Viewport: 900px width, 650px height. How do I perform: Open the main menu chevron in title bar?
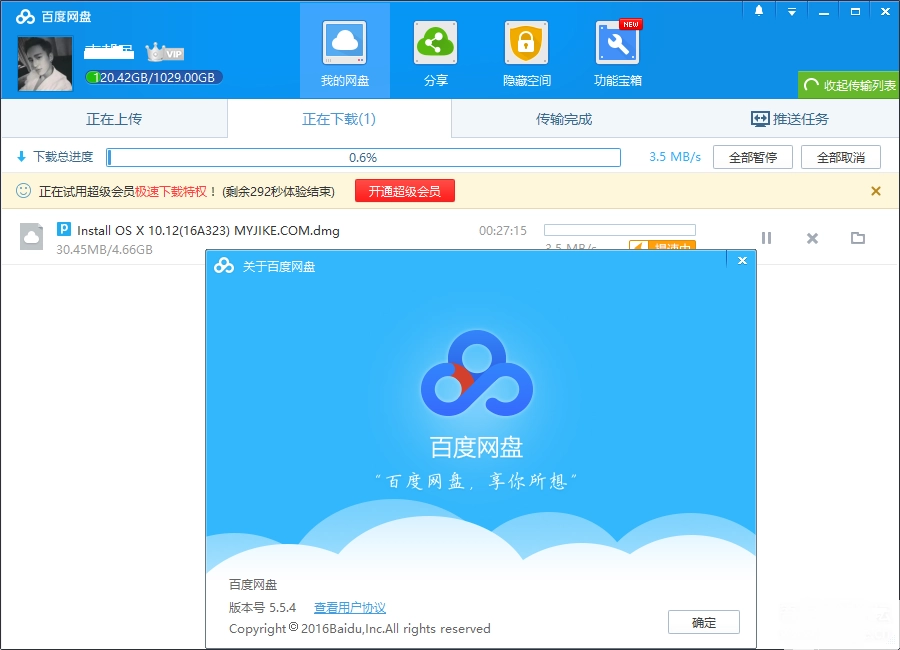792,10
